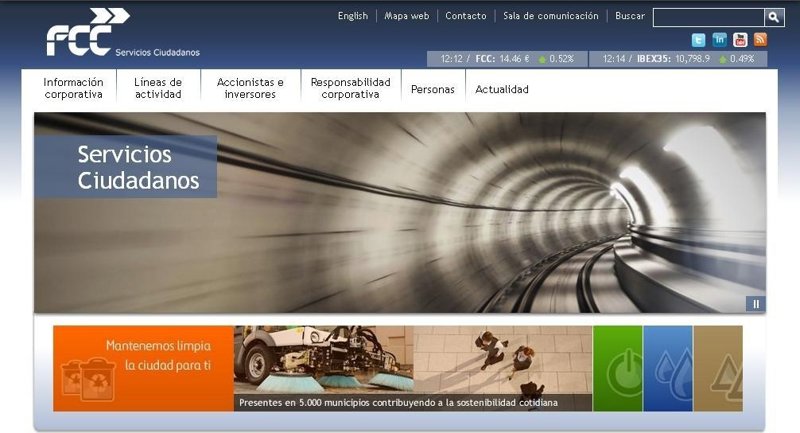Image resolution: width=800 pixels, height=433 pixels.
Task: Switch the site language to English
Action: tap(353, 16)
